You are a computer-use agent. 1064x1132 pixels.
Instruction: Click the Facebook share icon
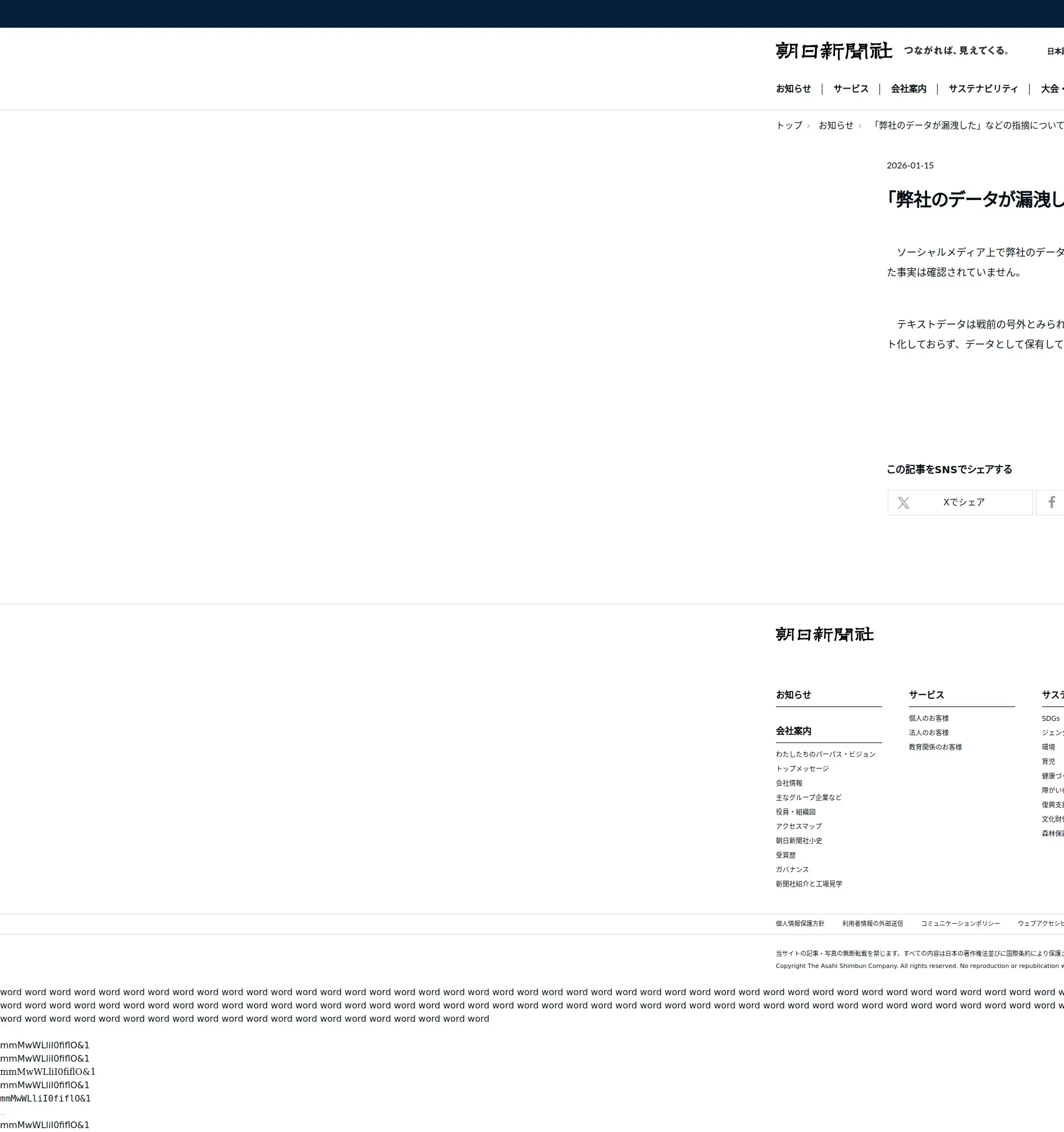(x=1051, y=502)
